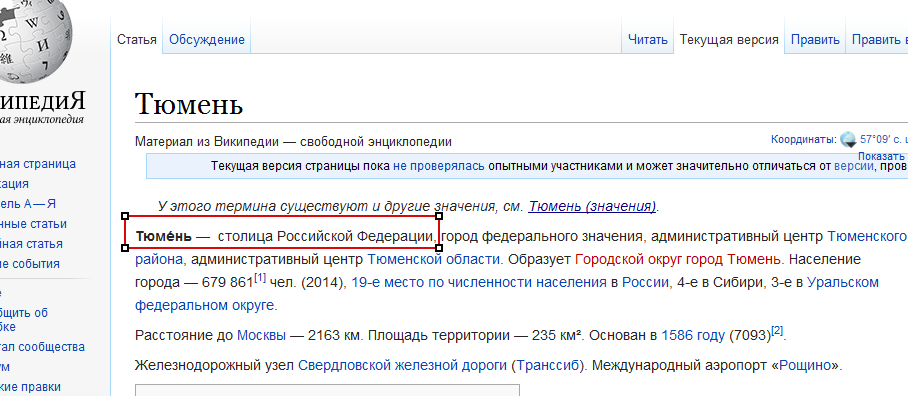Follow the 'не проверялась' link
The height and width of the screenshot is (396, 908).
coord(438,166)
